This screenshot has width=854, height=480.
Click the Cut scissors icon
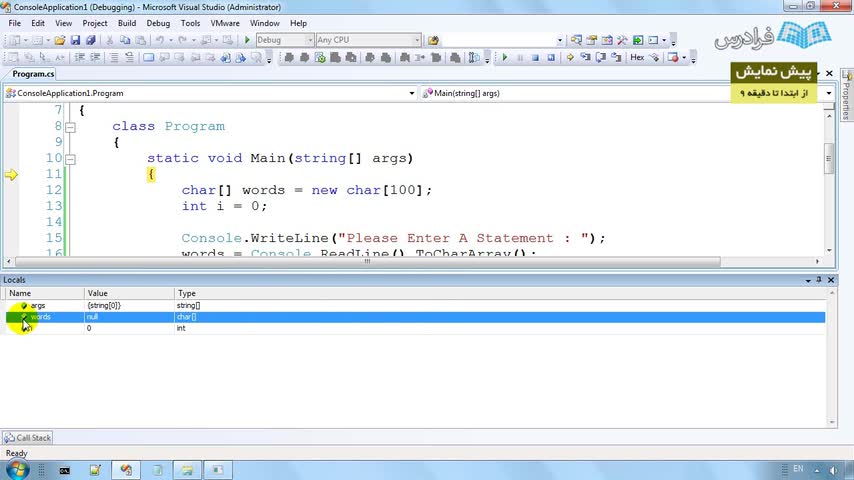click(109, 40)
